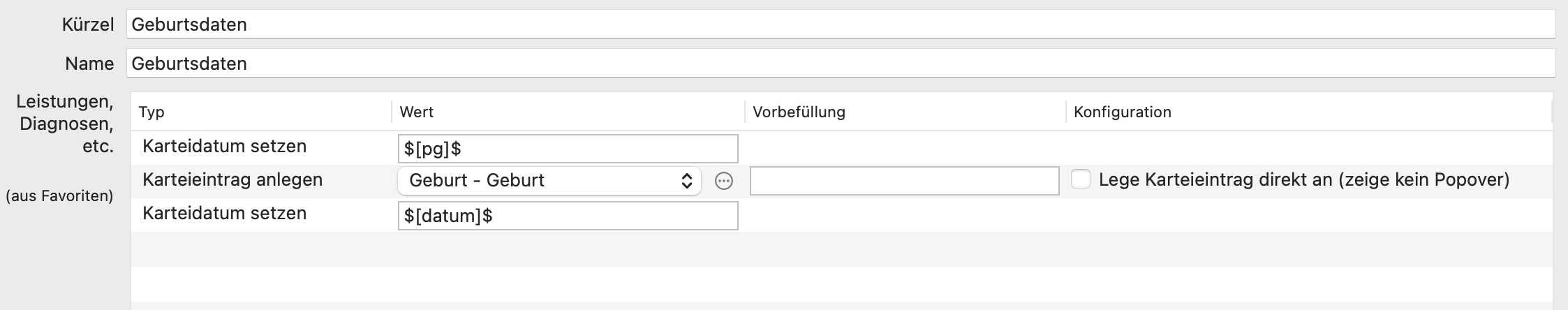Click the empty Vorbefüllung input box

pyautogui.click(x=904, y=181)
